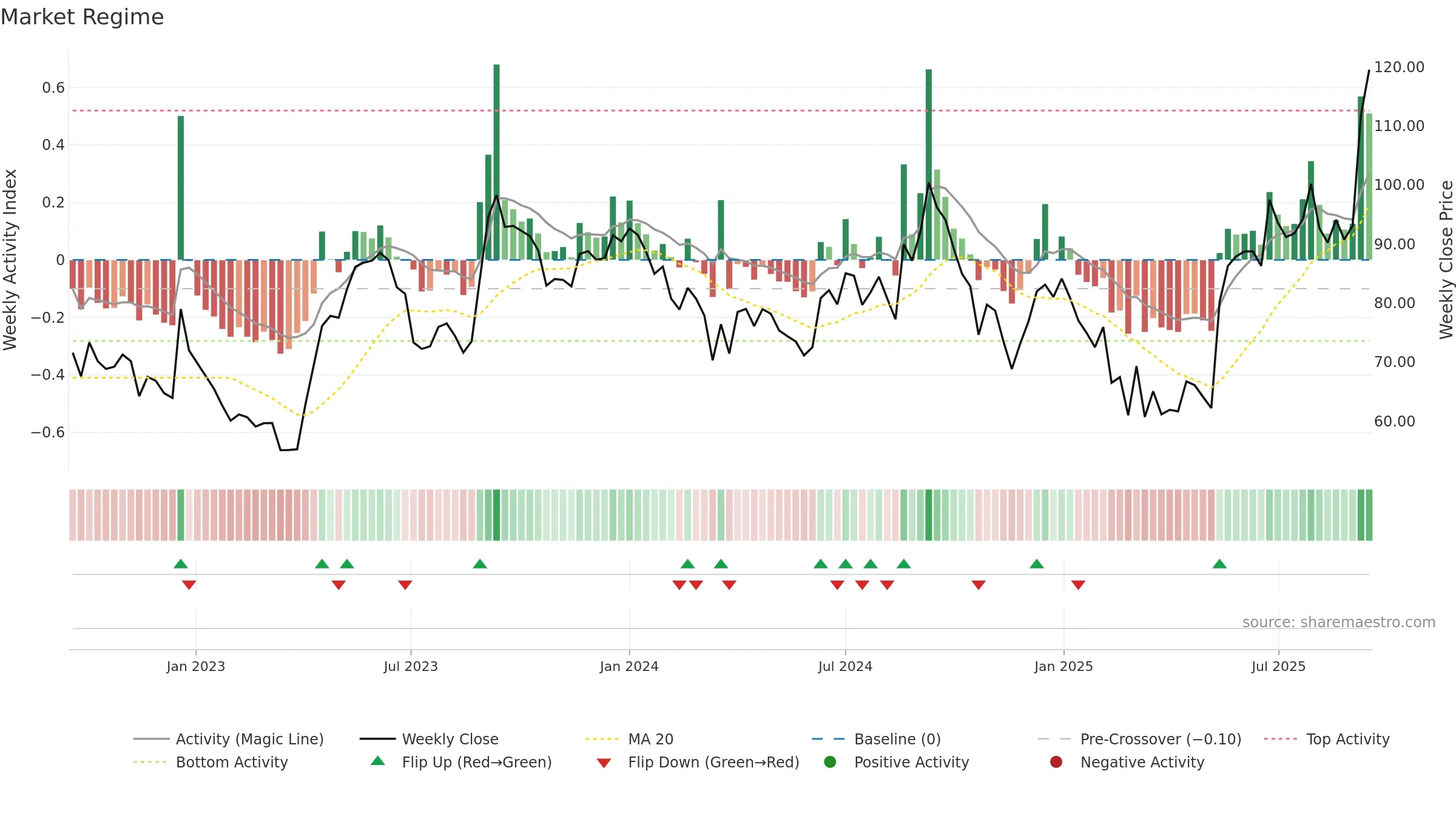Click the Jul 2025 x-axis label
Screen dimensions: 1456x819
[x=1278, y=666]
